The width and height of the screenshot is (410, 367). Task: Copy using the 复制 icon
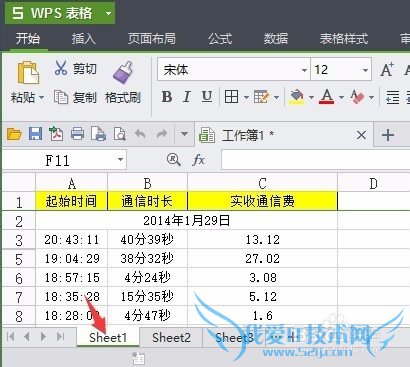coord(61,97)
